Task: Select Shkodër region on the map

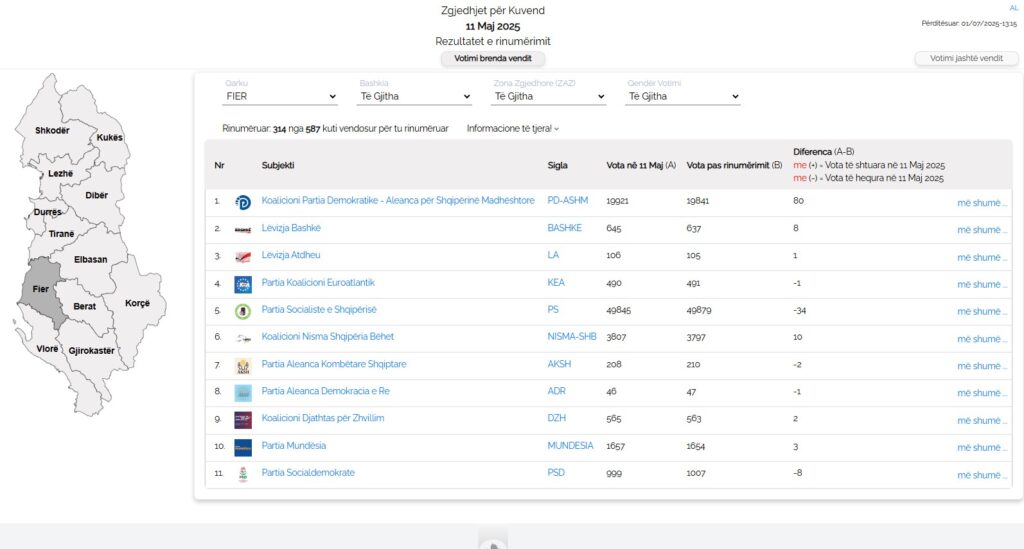Action: pos(52,130)
